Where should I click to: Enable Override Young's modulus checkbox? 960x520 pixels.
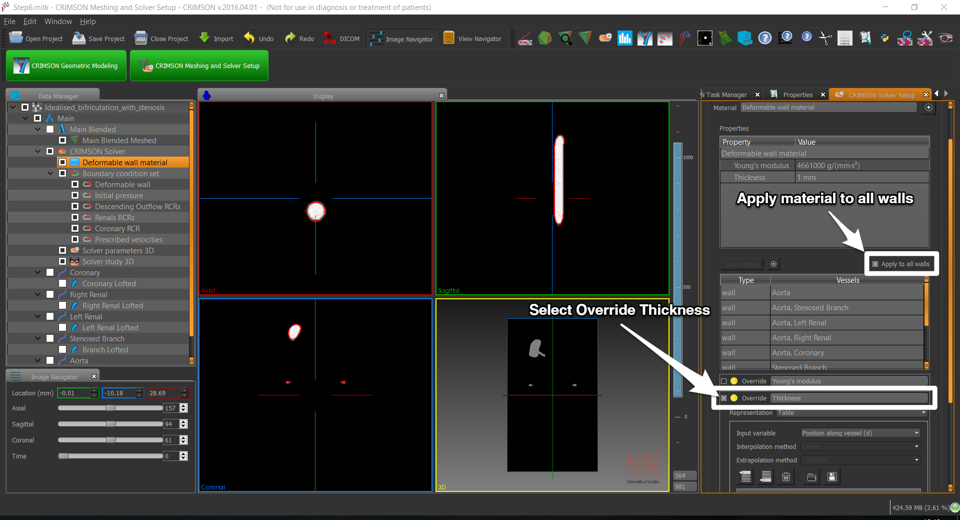click(x=724, y=381)
